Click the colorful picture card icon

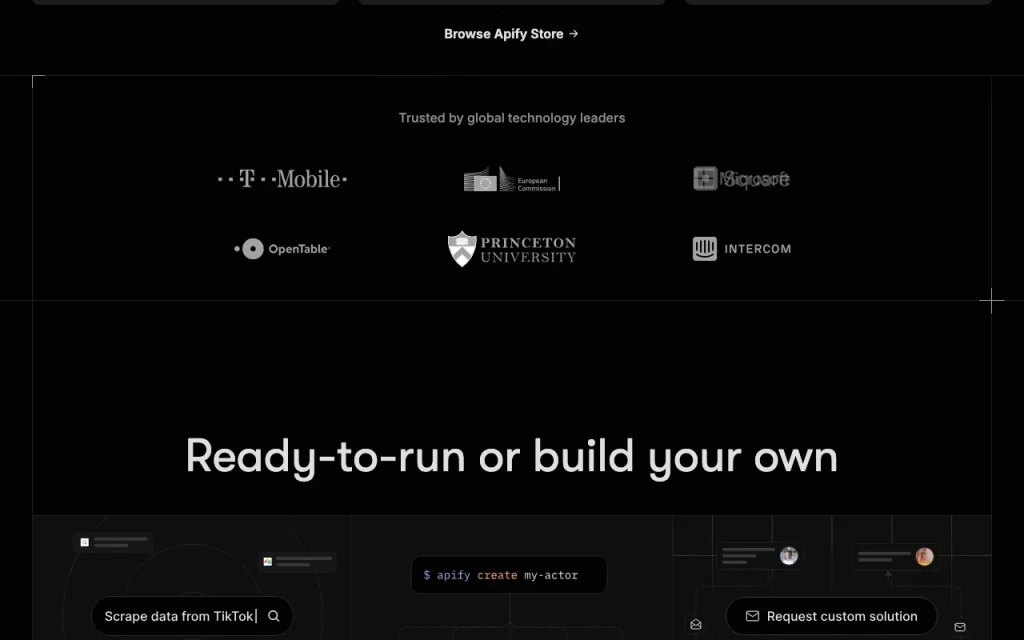(x=268, y=561)
